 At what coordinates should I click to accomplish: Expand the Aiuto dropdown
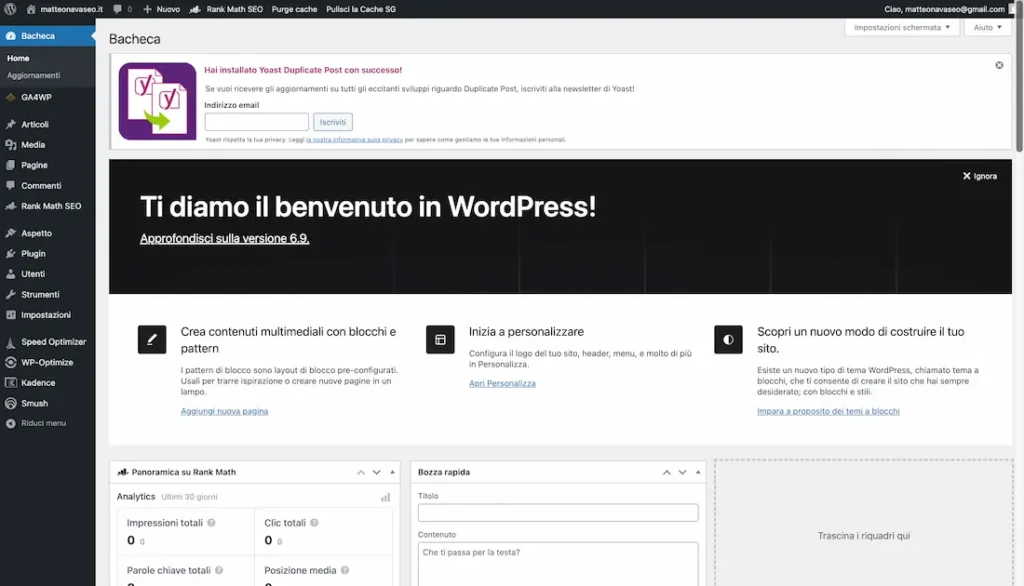tap(986, 27)
